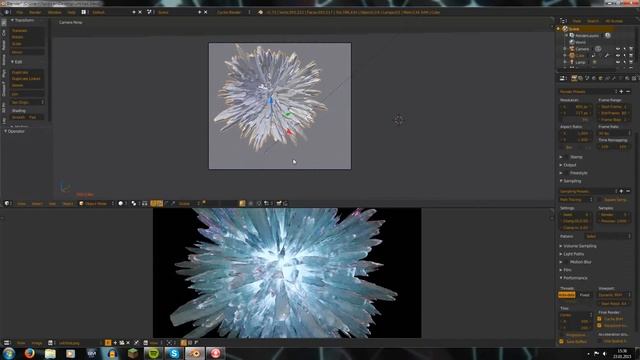Expand the Light Paths panel
The width and height of the screenshot is (640, 360).
(572, 254)
